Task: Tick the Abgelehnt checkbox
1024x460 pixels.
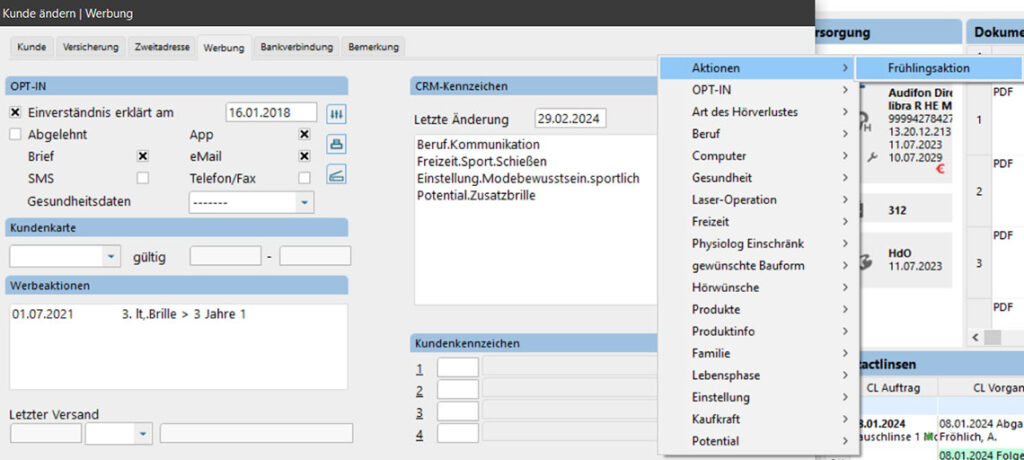Action: [15, 134]
